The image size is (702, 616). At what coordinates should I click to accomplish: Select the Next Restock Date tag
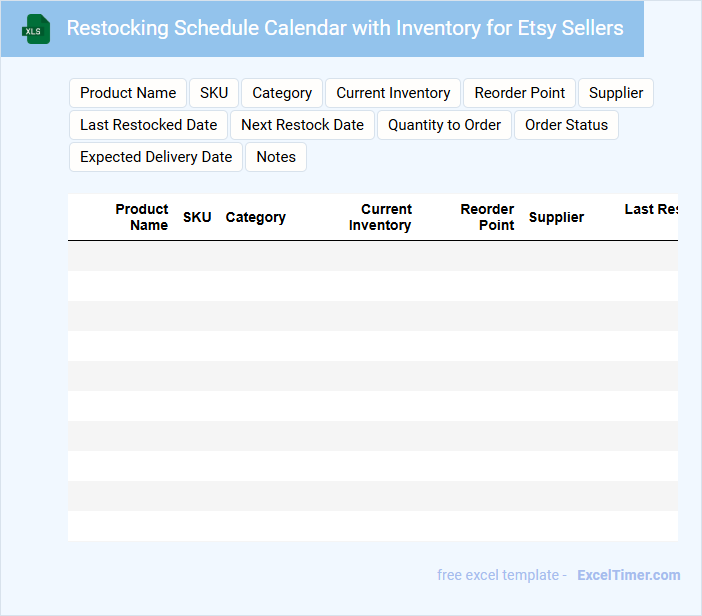(x=303, y=125)
